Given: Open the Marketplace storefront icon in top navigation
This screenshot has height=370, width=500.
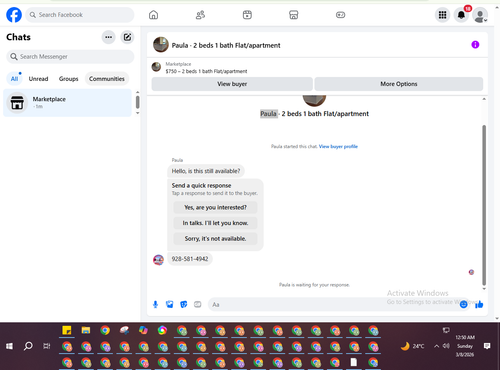Looking at the screenshot, I should (294, 15).
